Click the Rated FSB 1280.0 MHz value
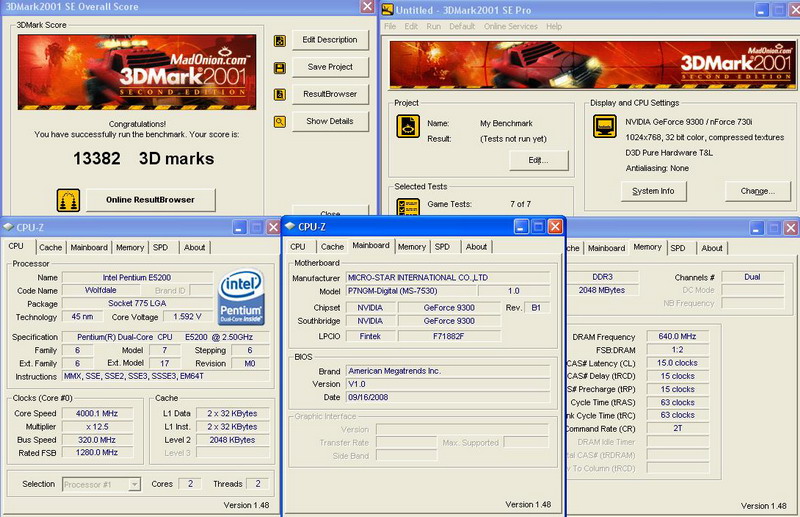This screenshot has width=800, height=517. pos(97,453)
